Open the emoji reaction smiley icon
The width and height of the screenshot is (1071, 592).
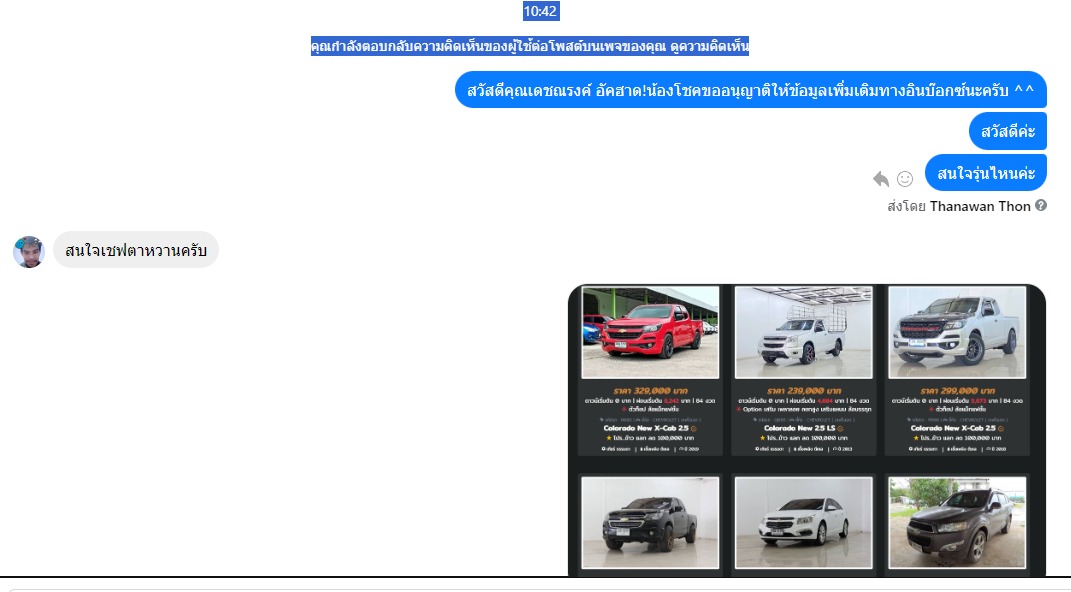[x=905, y=179]
